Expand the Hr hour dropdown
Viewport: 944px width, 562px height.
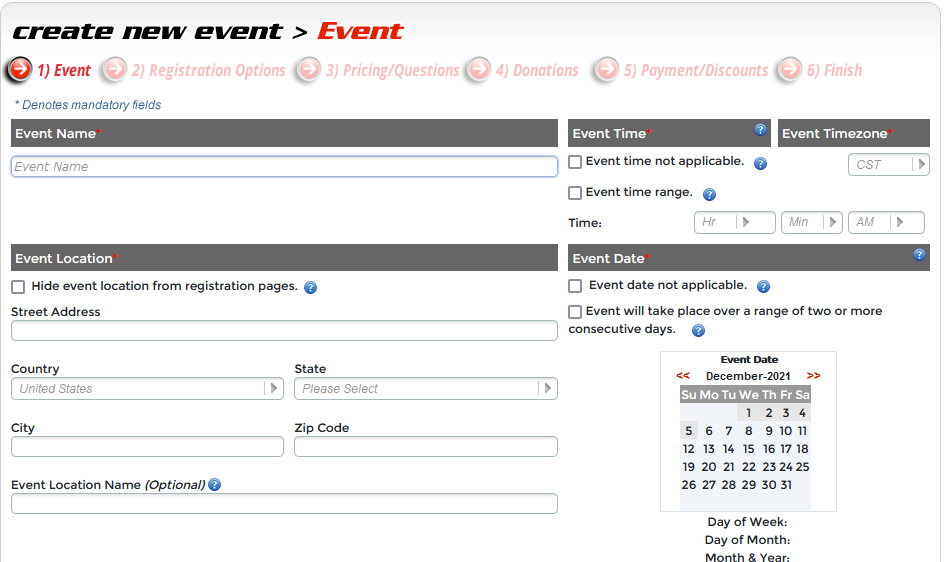[x=734, y=222]
